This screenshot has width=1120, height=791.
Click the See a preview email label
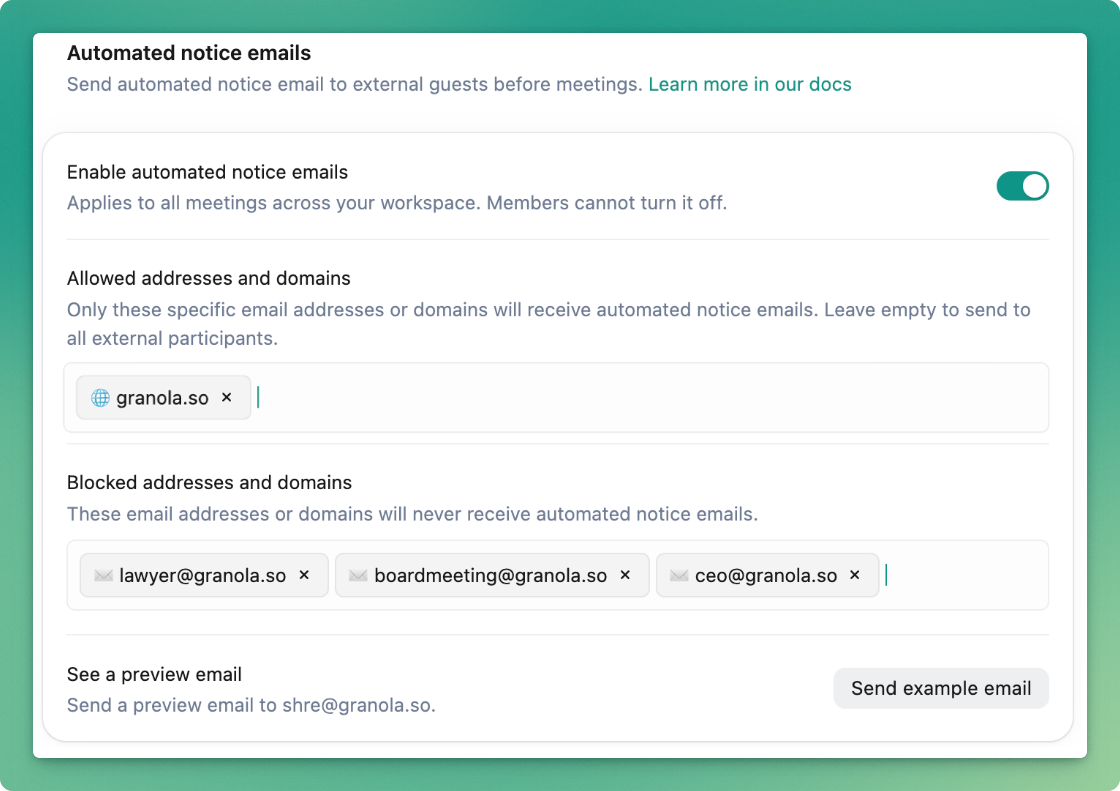pos(154,675)
